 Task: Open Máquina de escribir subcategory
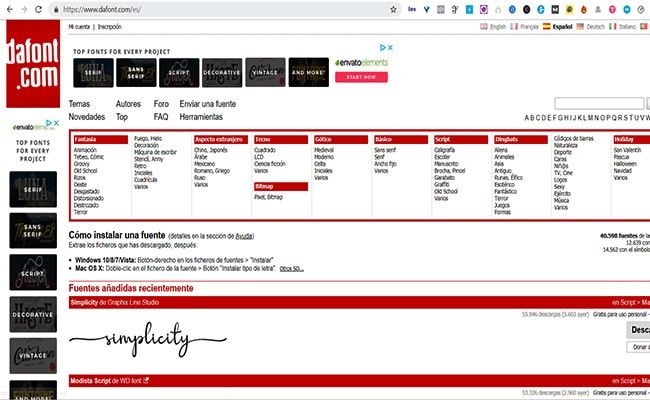[x=155, y=152]
